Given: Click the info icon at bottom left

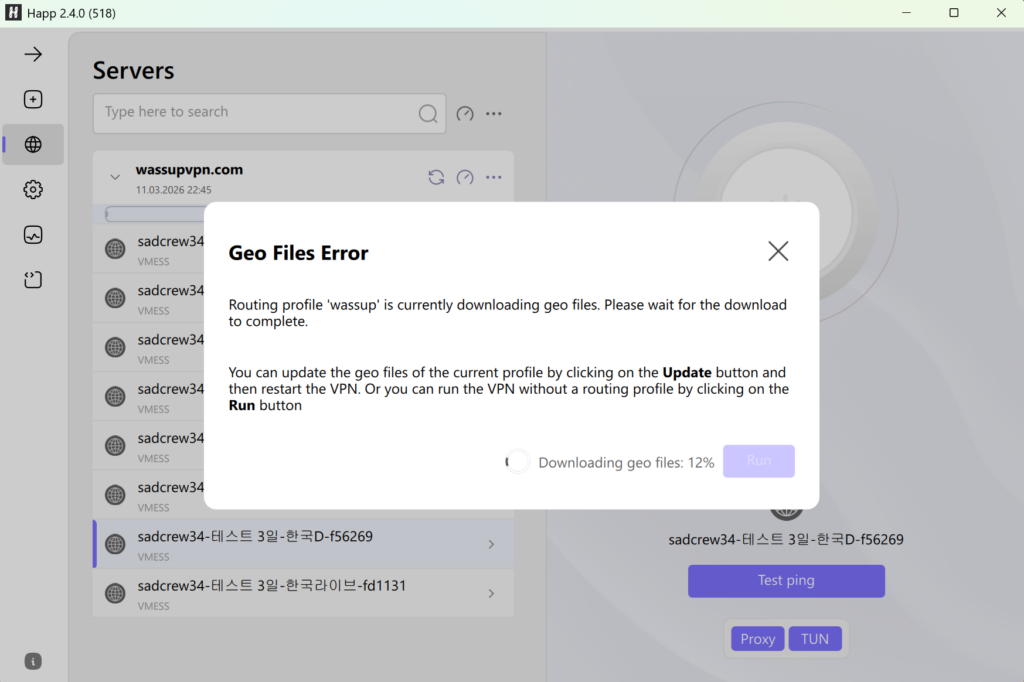Looking at the screenshot, I should coord(33,661).
